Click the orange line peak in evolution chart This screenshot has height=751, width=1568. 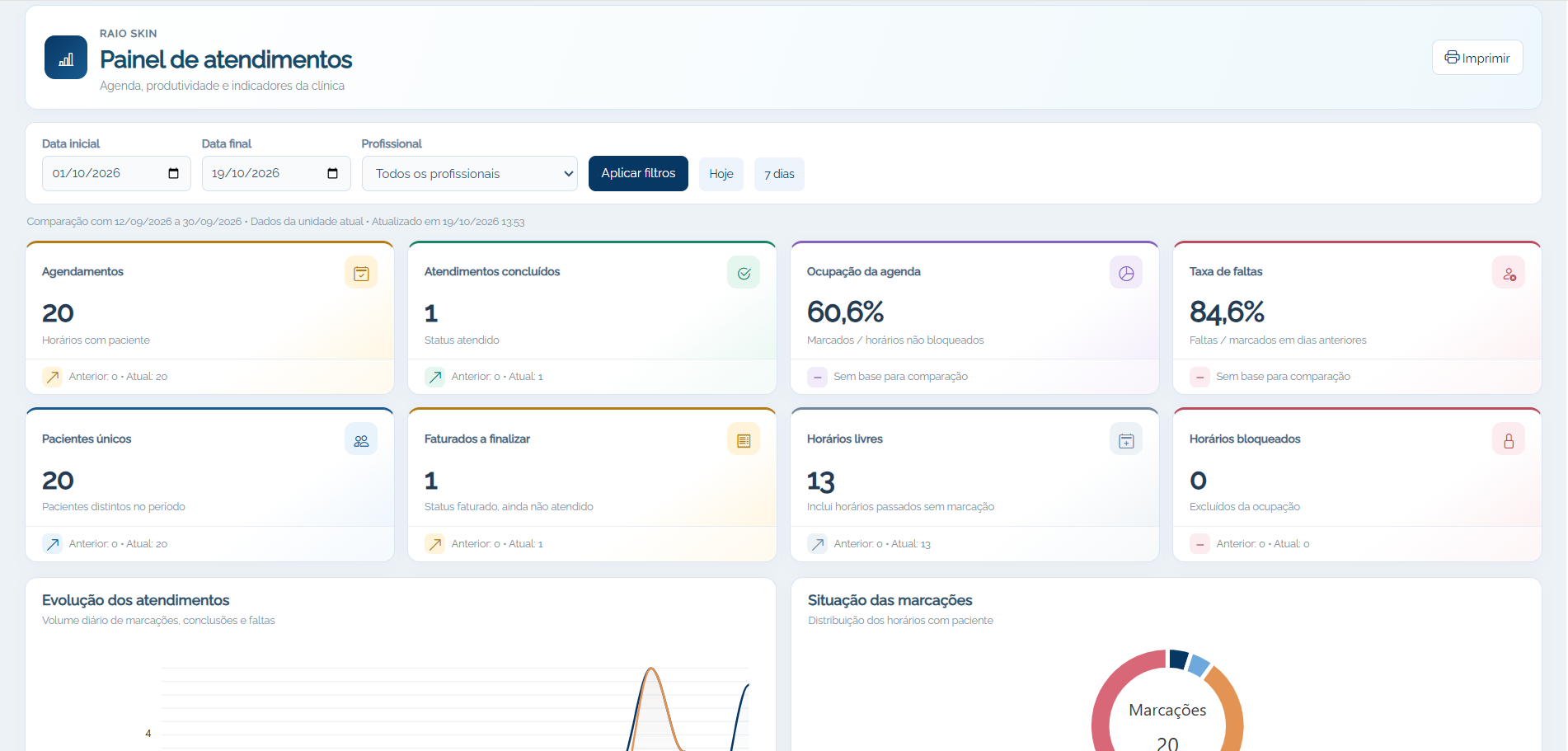(x=651, y=669)
